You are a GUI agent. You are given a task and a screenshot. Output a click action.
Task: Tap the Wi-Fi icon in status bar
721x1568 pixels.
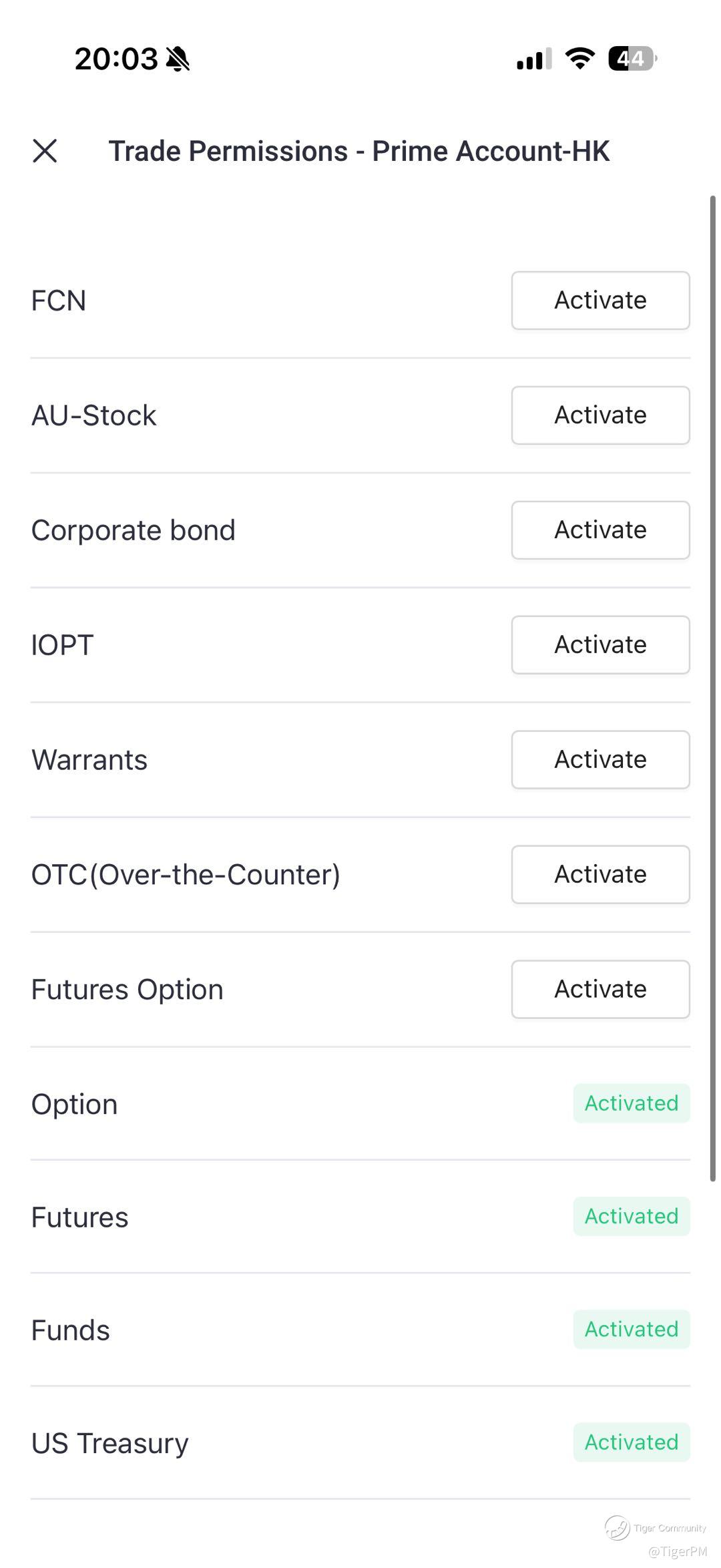[579, 59]
